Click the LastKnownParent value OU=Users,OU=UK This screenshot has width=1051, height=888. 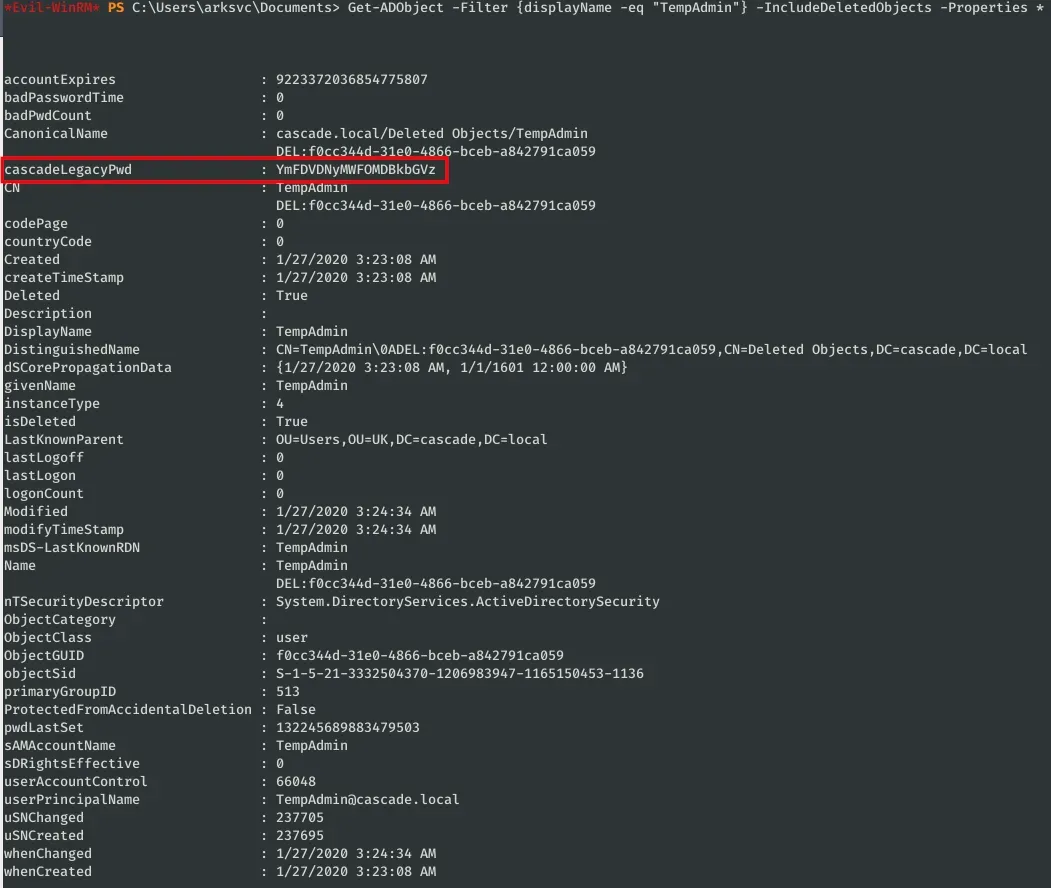point(411,440)
